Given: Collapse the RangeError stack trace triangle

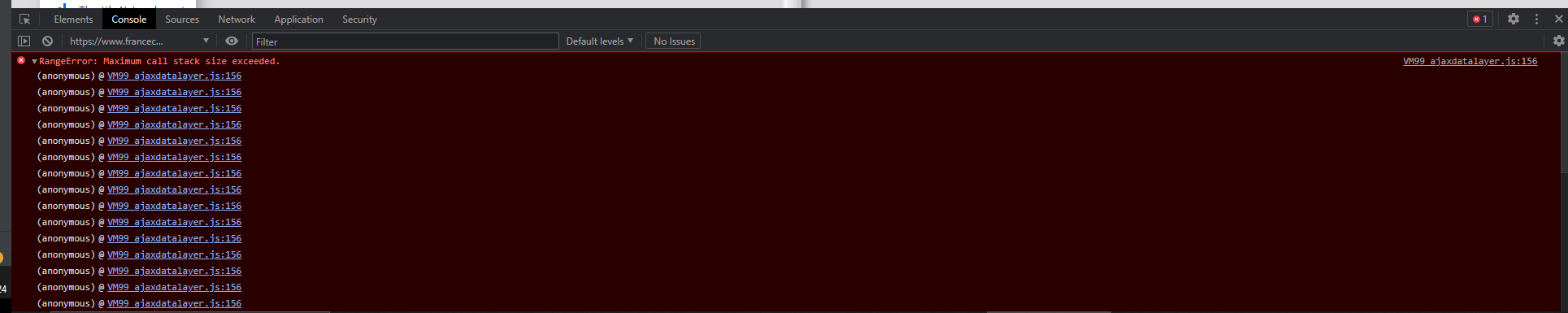Looking at the screenshot, I should (34, 62).
